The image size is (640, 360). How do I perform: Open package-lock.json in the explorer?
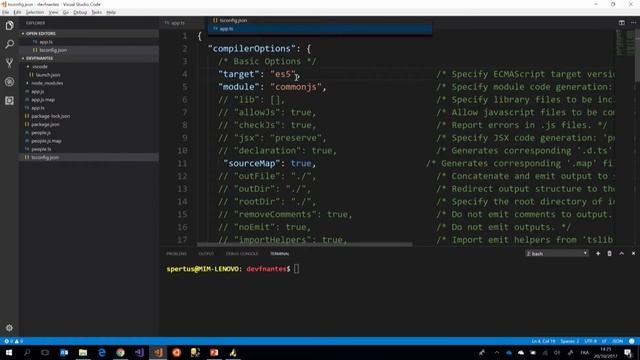tap(51, 116)
